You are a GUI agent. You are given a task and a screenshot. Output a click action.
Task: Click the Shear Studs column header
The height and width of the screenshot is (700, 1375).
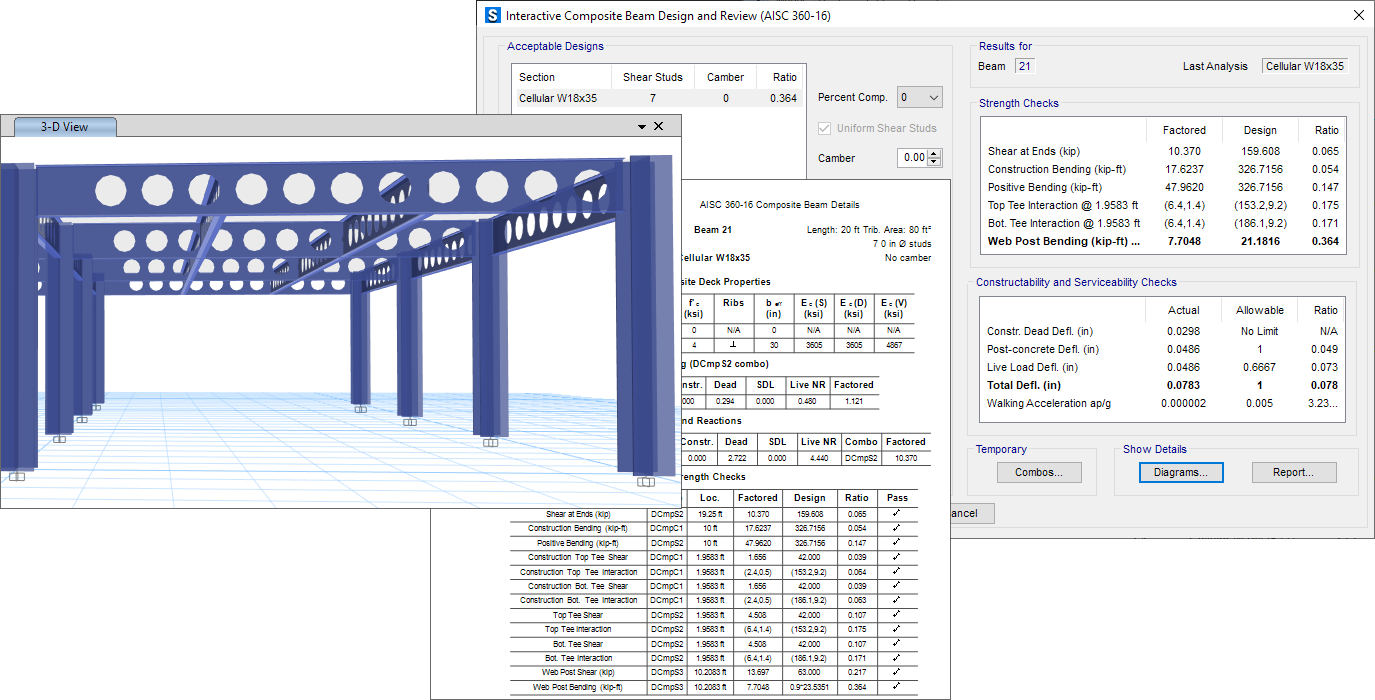coord(653,77)
